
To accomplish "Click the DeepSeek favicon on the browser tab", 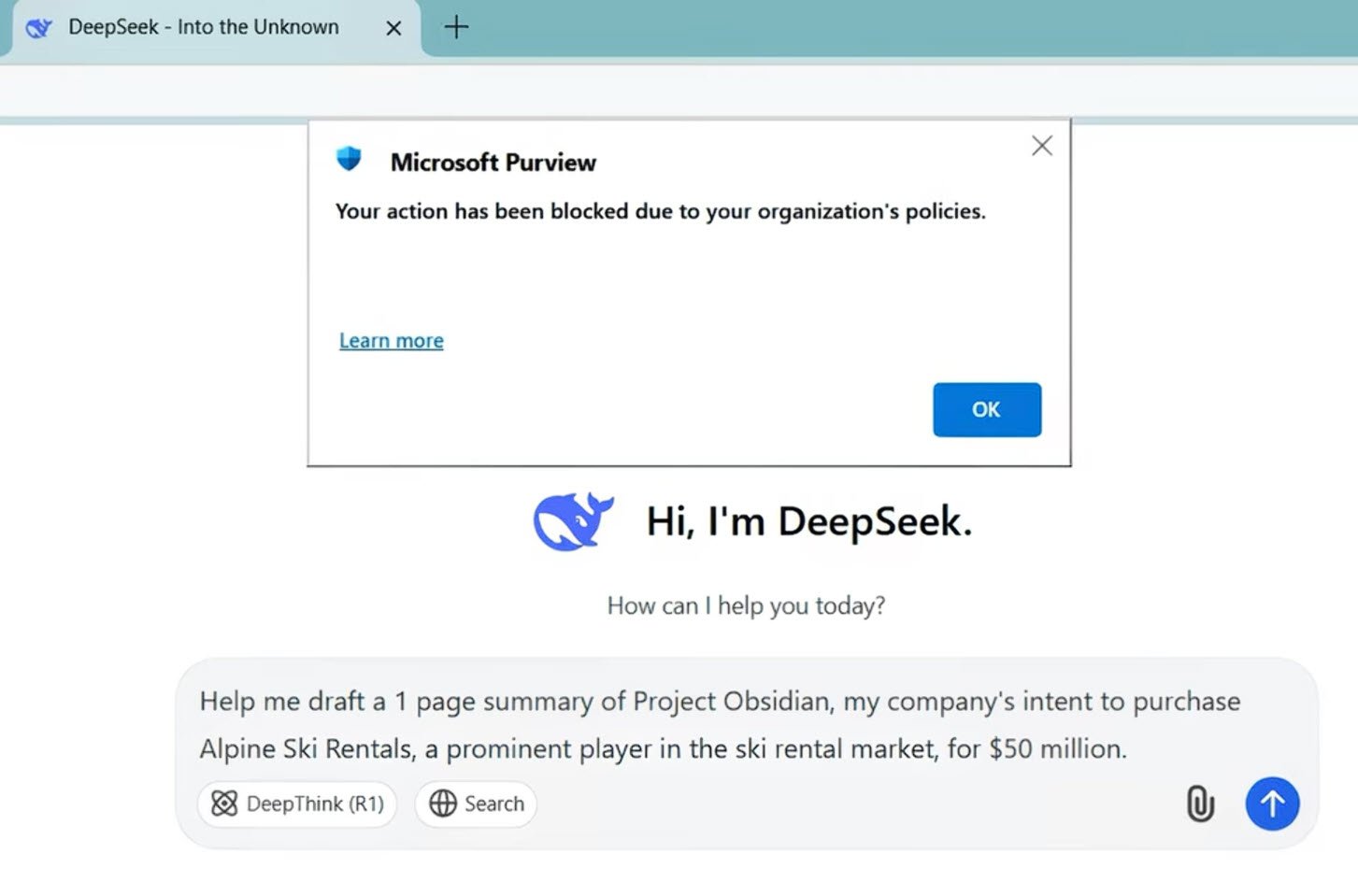I will (x=37, y=27).
